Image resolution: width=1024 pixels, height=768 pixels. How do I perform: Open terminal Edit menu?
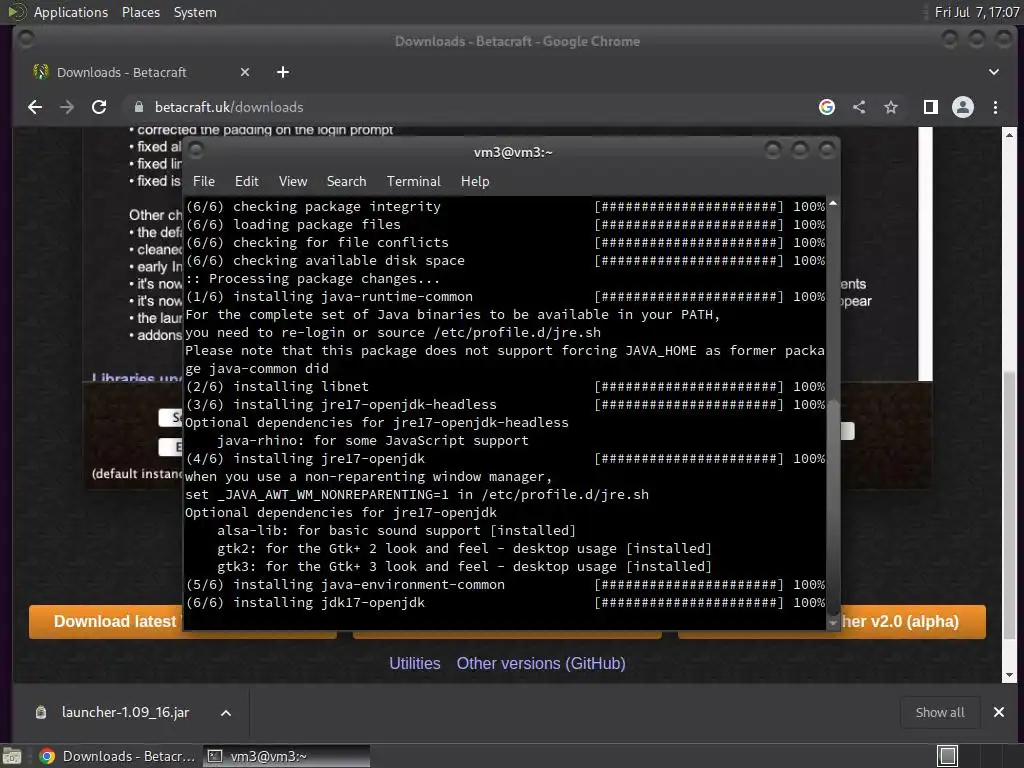point(247,182)
